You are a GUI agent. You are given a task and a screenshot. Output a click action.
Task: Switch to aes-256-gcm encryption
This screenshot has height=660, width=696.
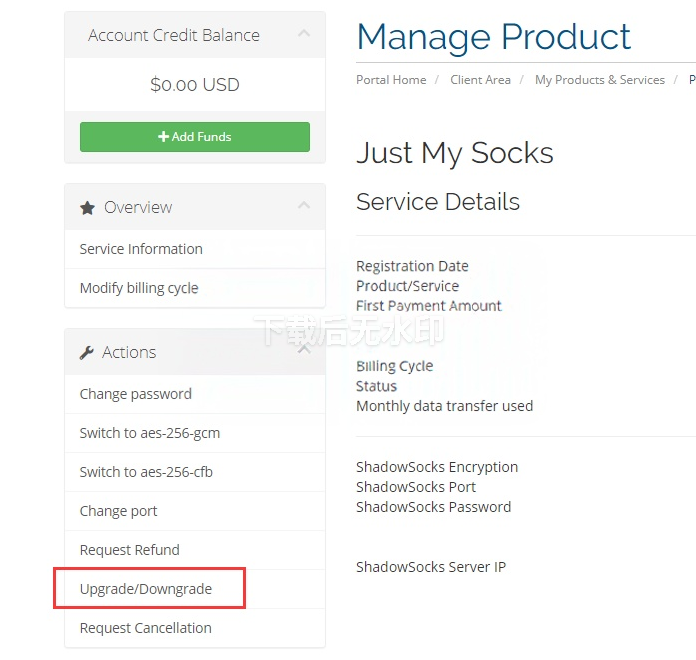(x=150, y=433)
